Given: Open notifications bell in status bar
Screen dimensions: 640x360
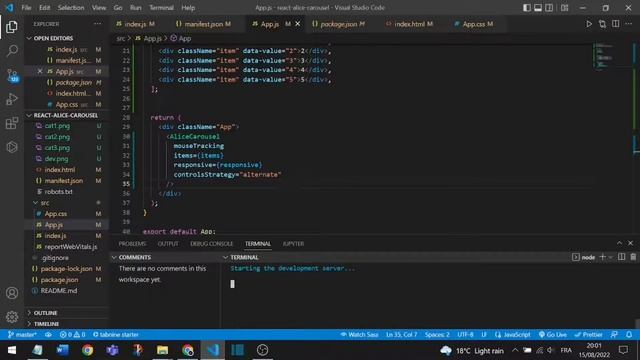Looking at the screenshot, I should (629, 334).
